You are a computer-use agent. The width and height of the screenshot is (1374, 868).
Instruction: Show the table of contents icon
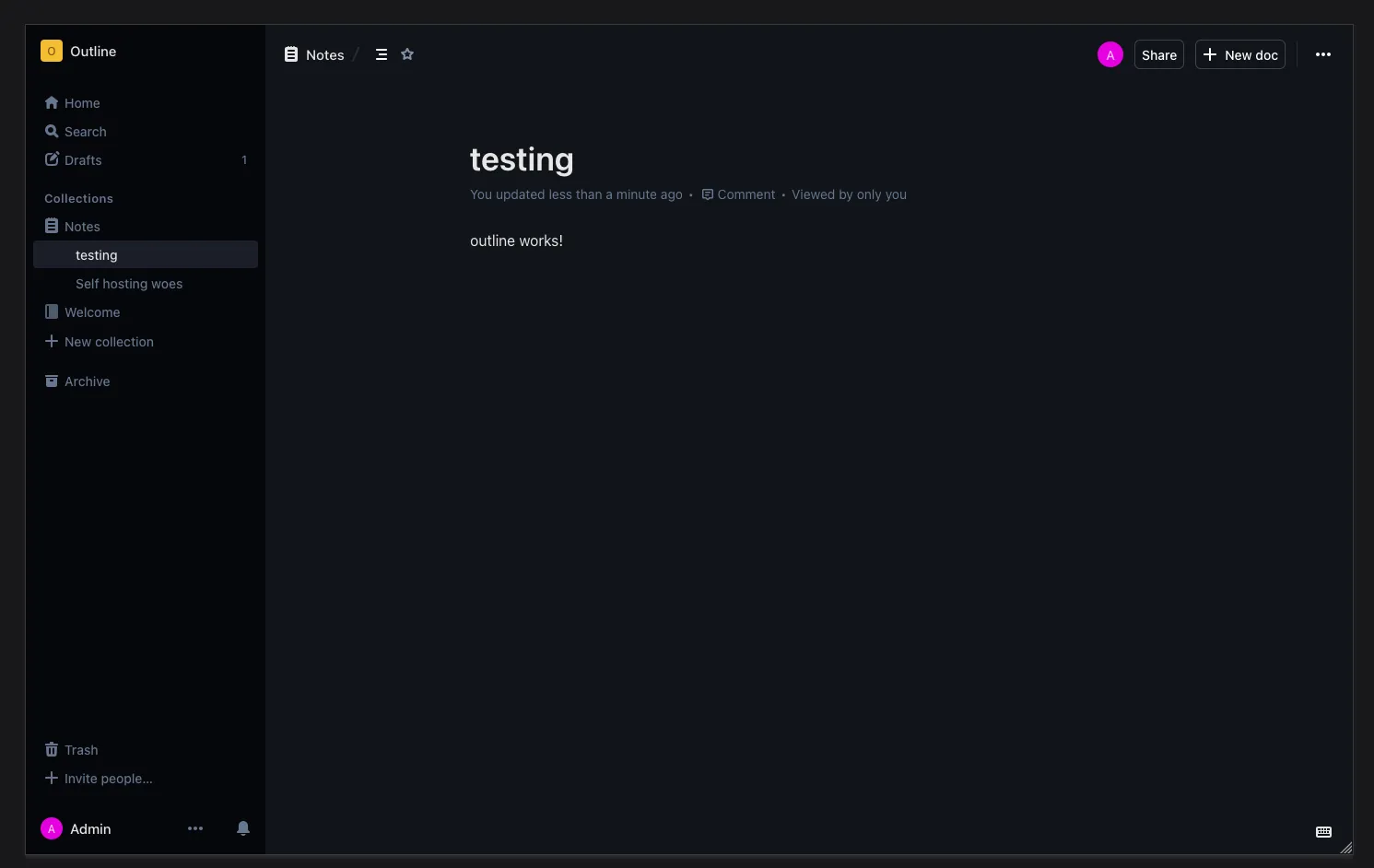click(382, 54)
